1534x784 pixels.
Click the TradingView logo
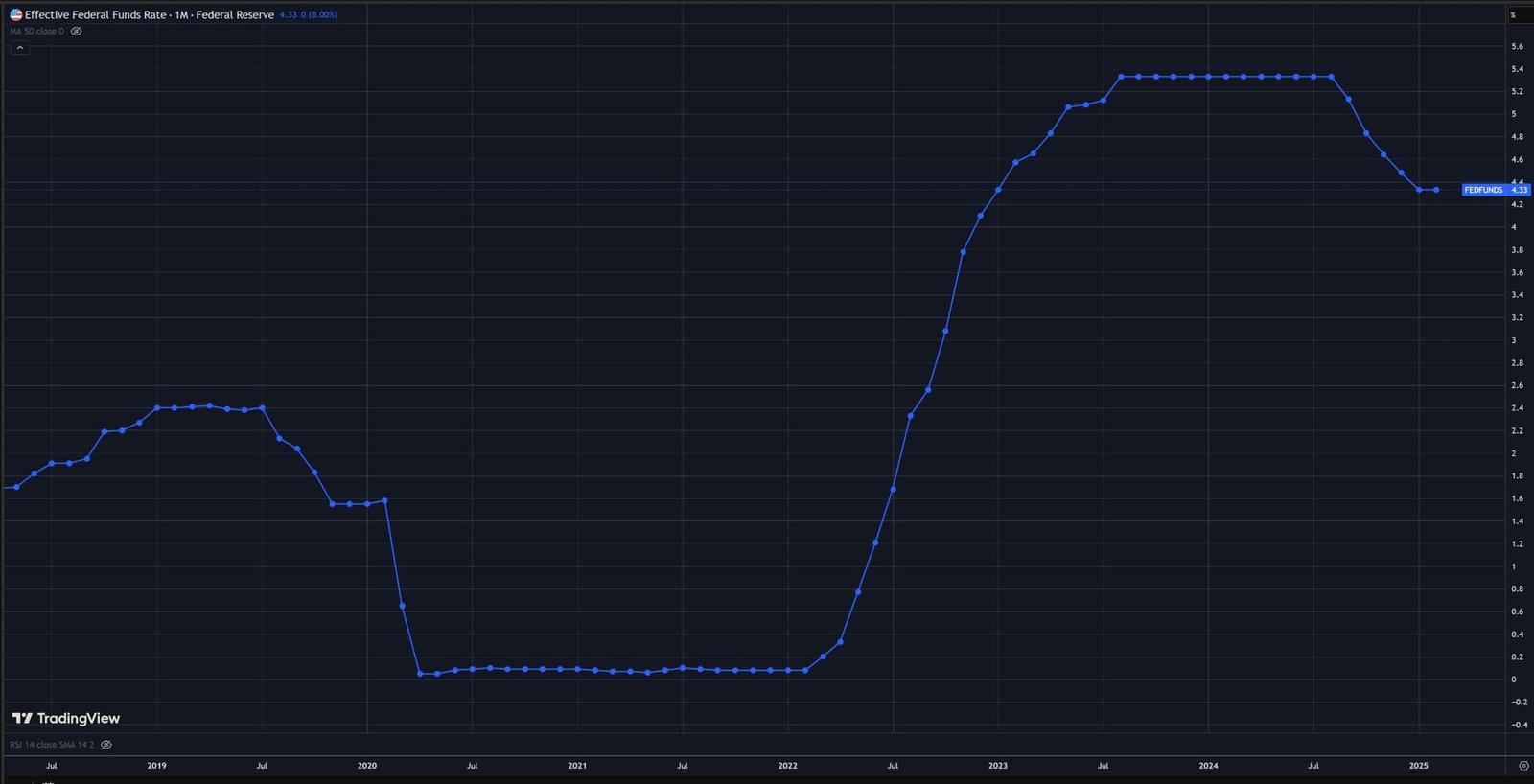[x=65, y=718]
